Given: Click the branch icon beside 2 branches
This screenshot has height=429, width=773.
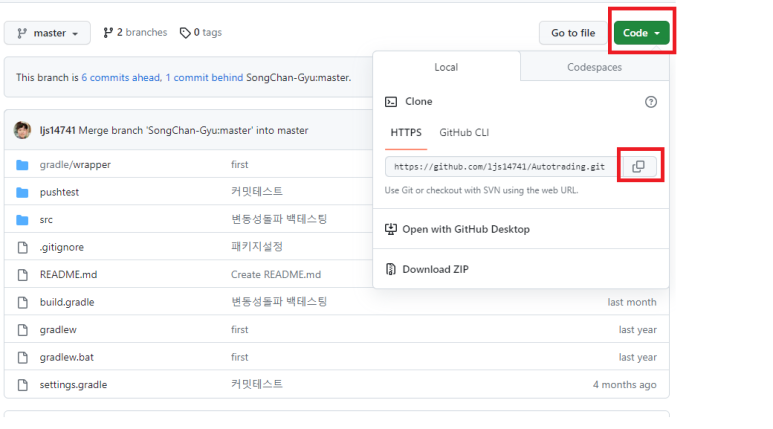Looking at the screenshot, I should [x=108, y=33].
